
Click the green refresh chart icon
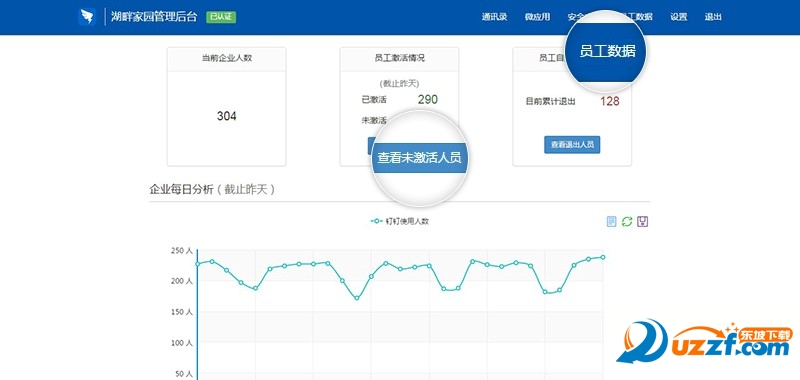pos(628,221)
